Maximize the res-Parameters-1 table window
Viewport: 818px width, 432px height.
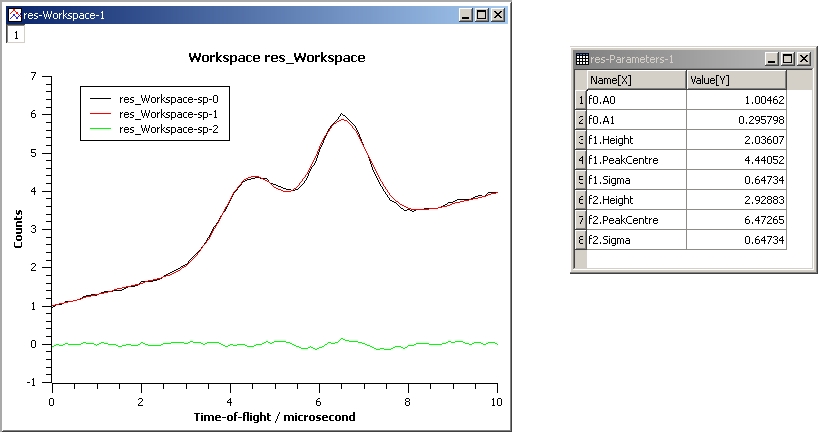(787, 59)
